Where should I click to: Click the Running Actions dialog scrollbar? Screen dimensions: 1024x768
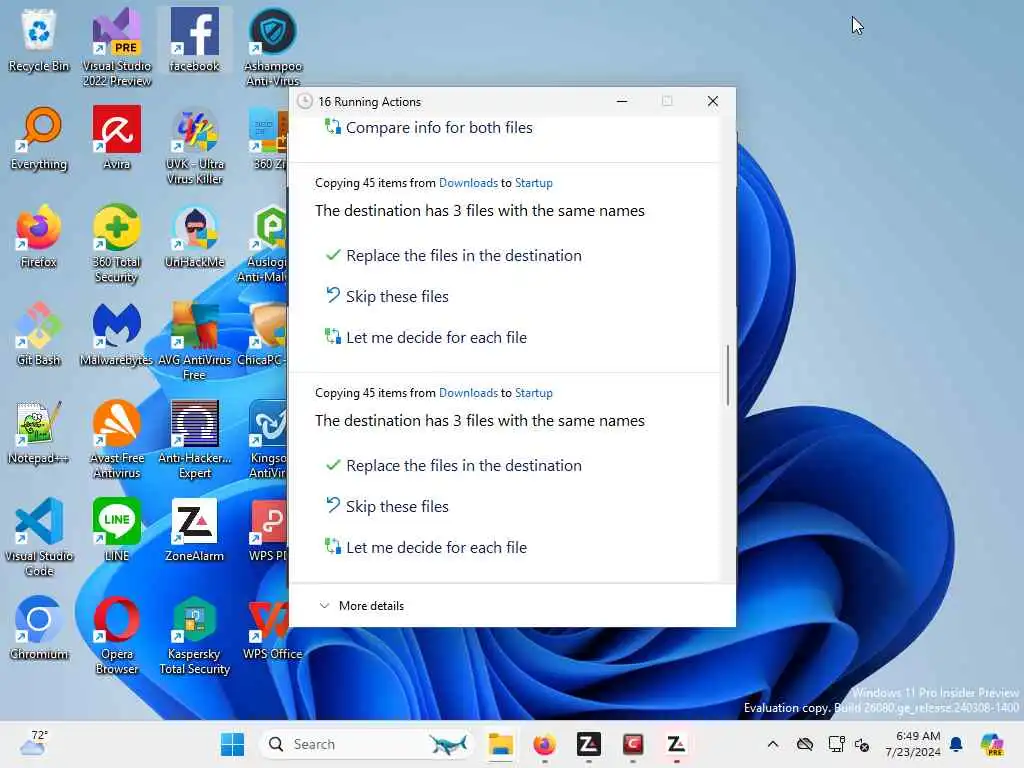pyautogui.click(x=728, y=375)
